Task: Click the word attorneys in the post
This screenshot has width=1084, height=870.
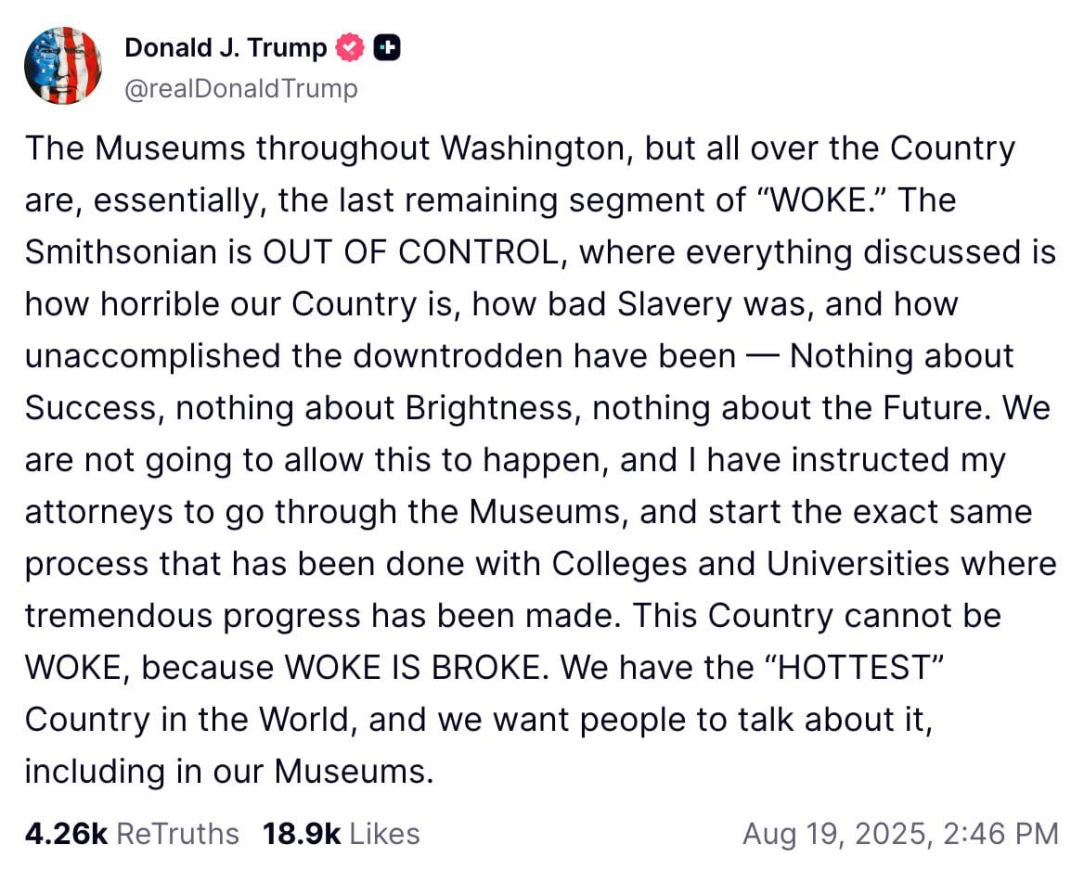Action: [x=100, y=512]
